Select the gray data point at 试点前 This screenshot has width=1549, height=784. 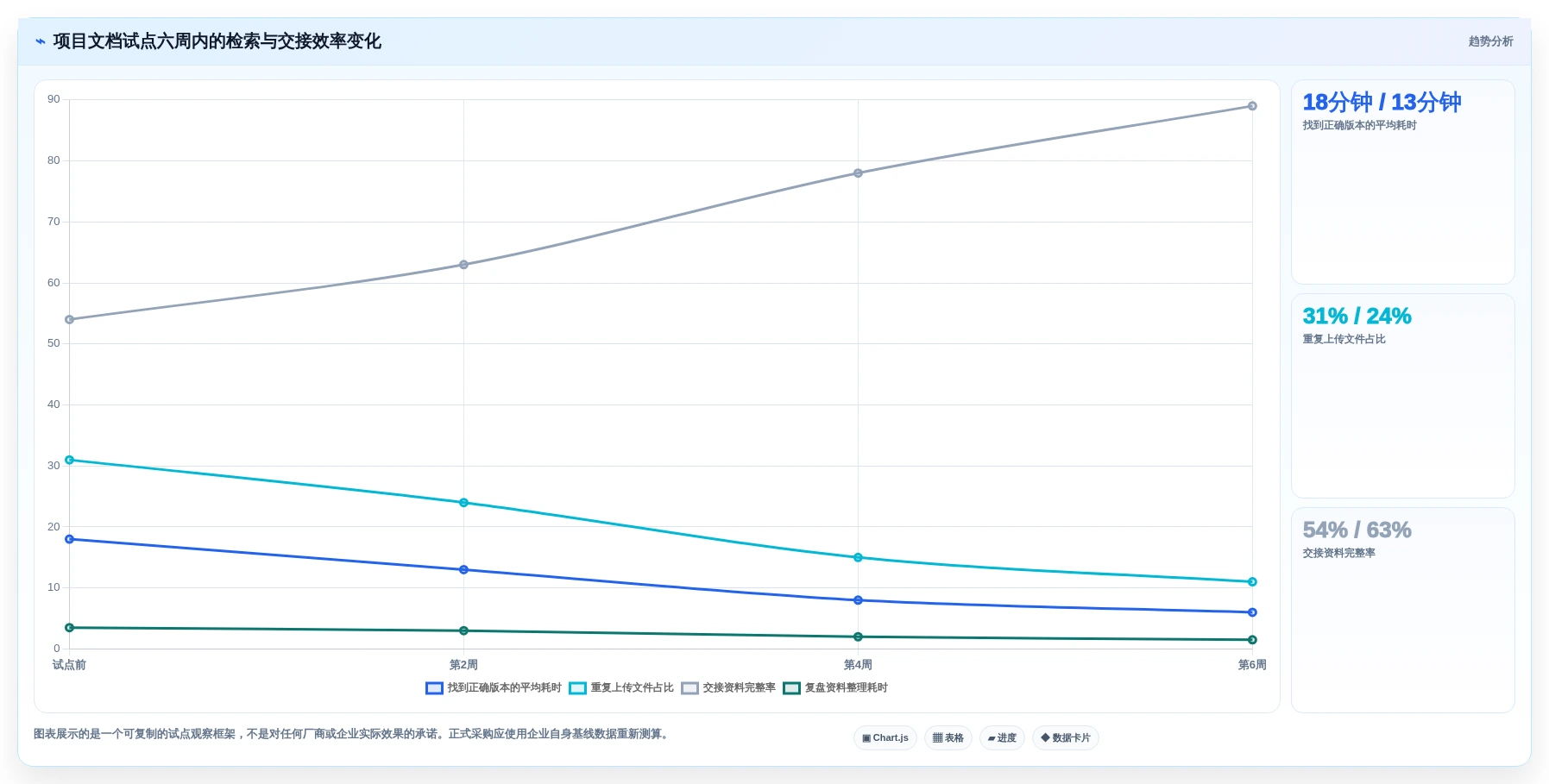[x=69, y=320]
